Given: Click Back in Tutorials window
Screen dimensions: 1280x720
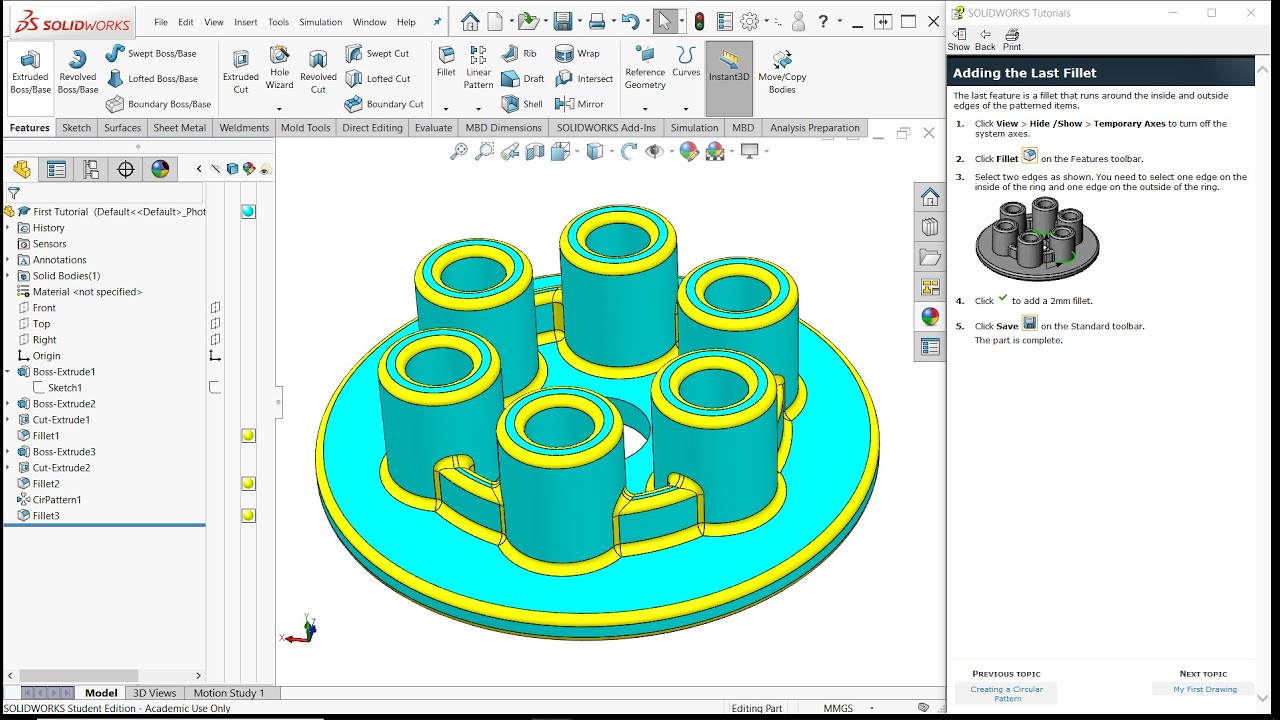Looking at the screenshot, I should pyautogui.click(x=985, y=40).
